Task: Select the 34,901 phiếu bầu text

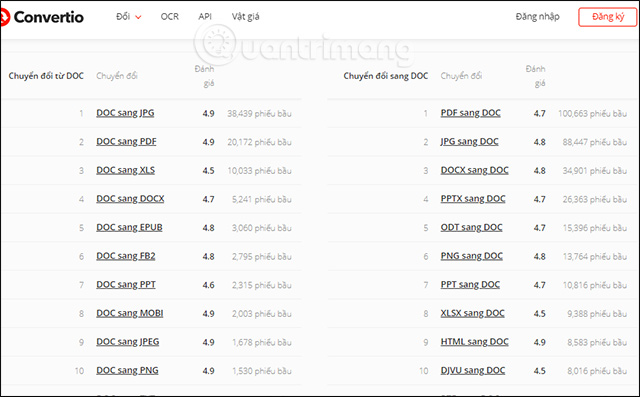Action: click(595, 171)
